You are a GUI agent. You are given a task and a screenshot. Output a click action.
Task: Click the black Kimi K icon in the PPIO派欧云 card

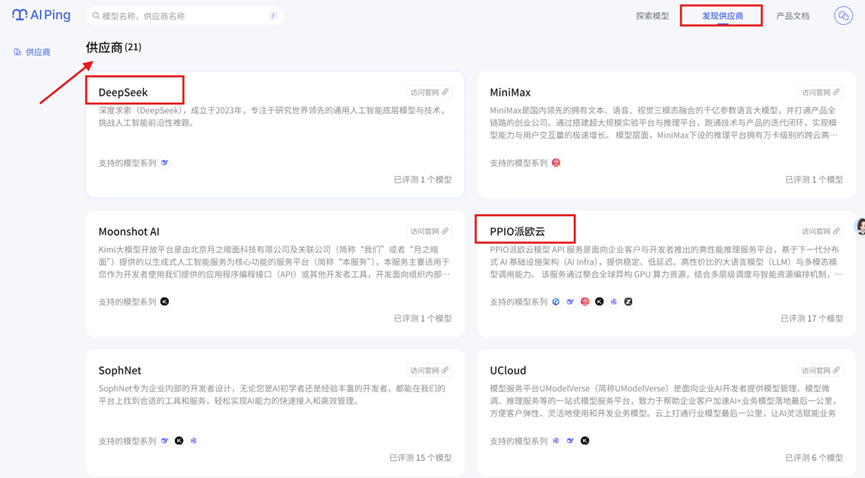599,302
